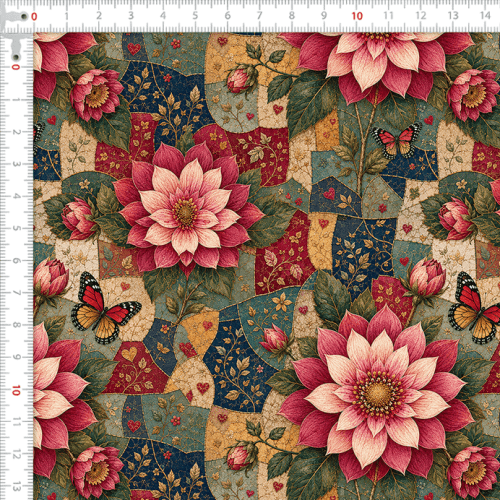Click the red 10 on vertical ruler
Screen dimensions: 500x500
pyautogui.click(x=16, y=390)
